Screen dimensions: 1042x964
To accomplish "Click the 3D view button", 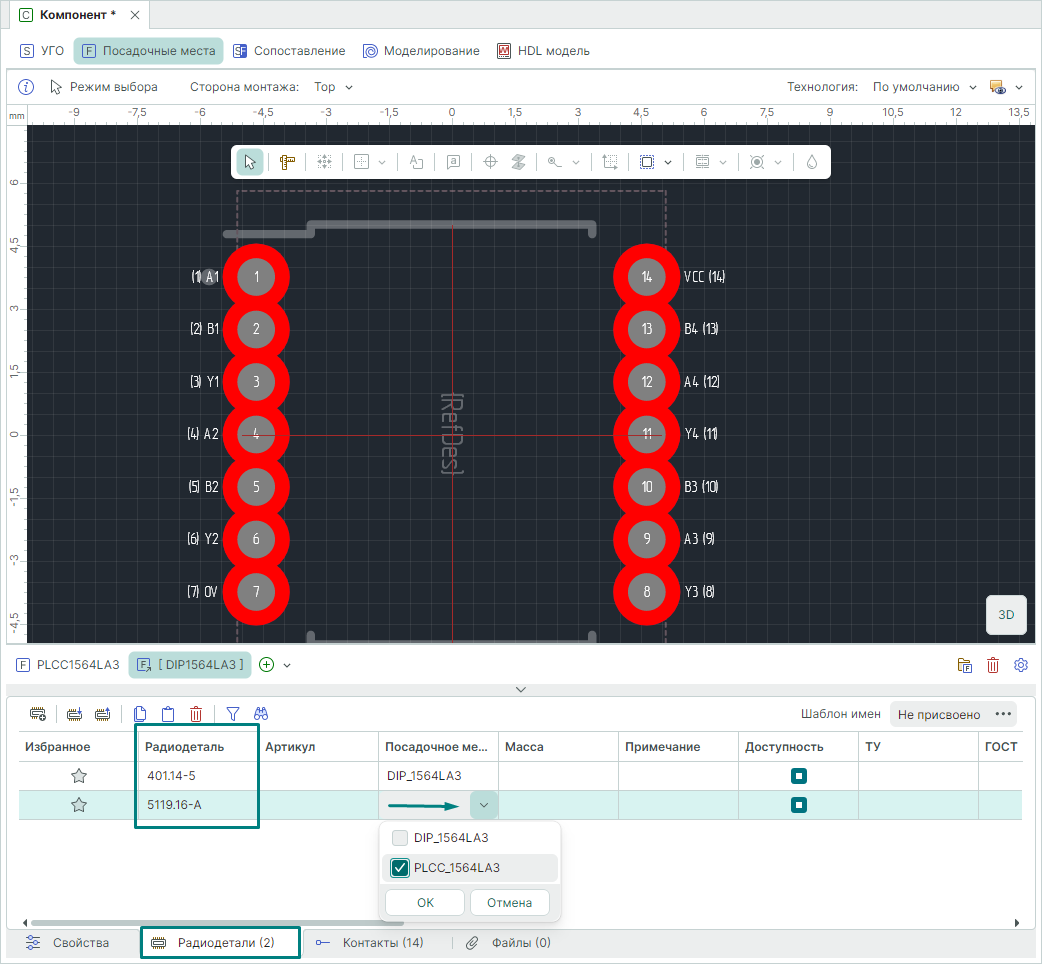I will [x=1006, y=616].
